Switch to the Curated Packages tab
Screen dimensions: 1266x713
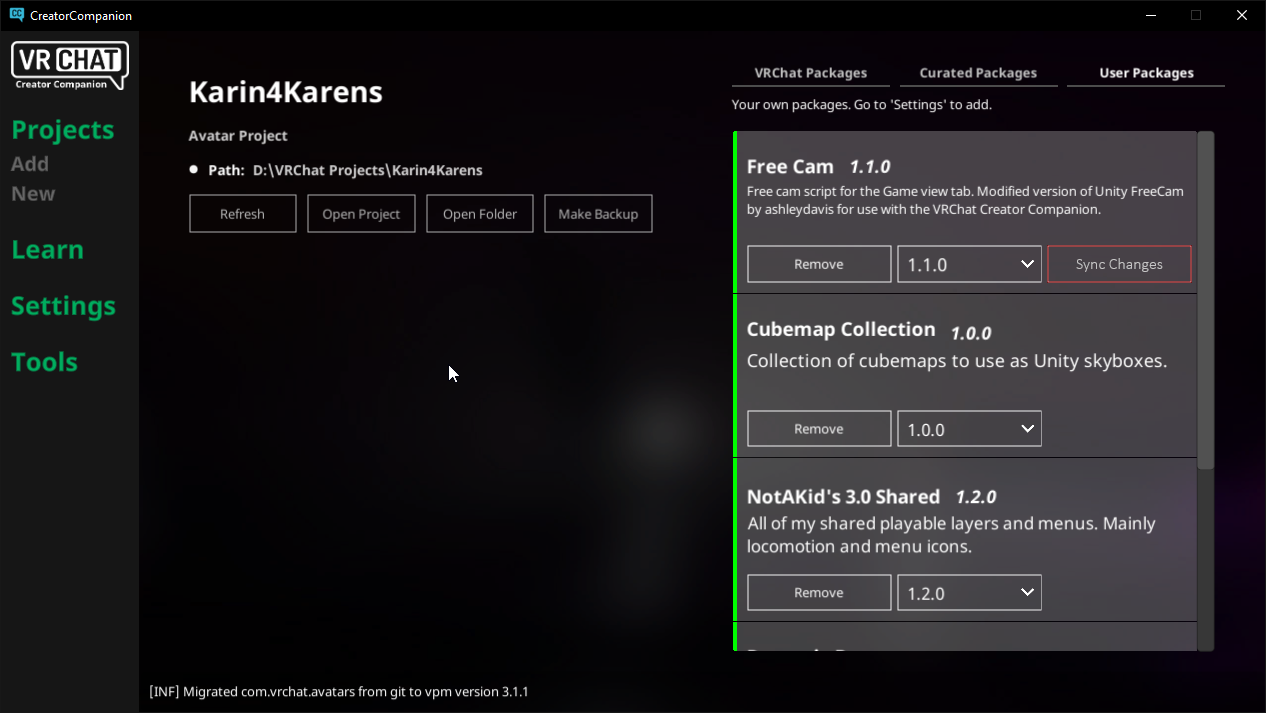pos(978,73)
